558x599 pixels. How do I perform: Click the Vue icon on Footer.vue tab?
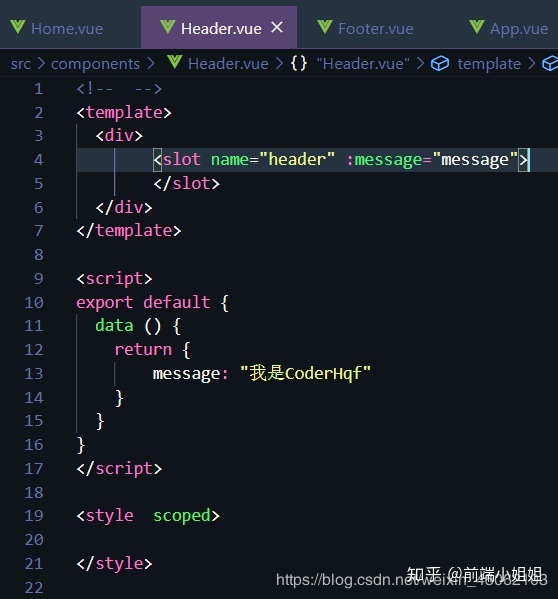click(325, 27)
